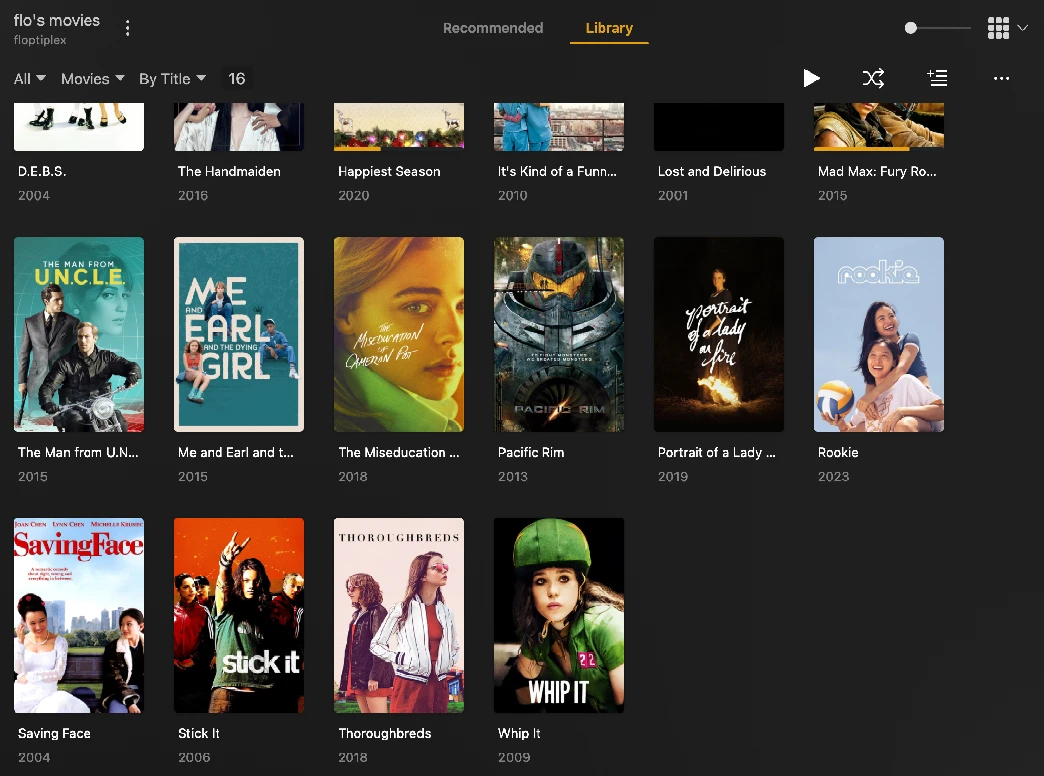The height and width of the screenshot is (776, 1044).
Task: Click the Stick It title link
Action: tap(198, 733)
